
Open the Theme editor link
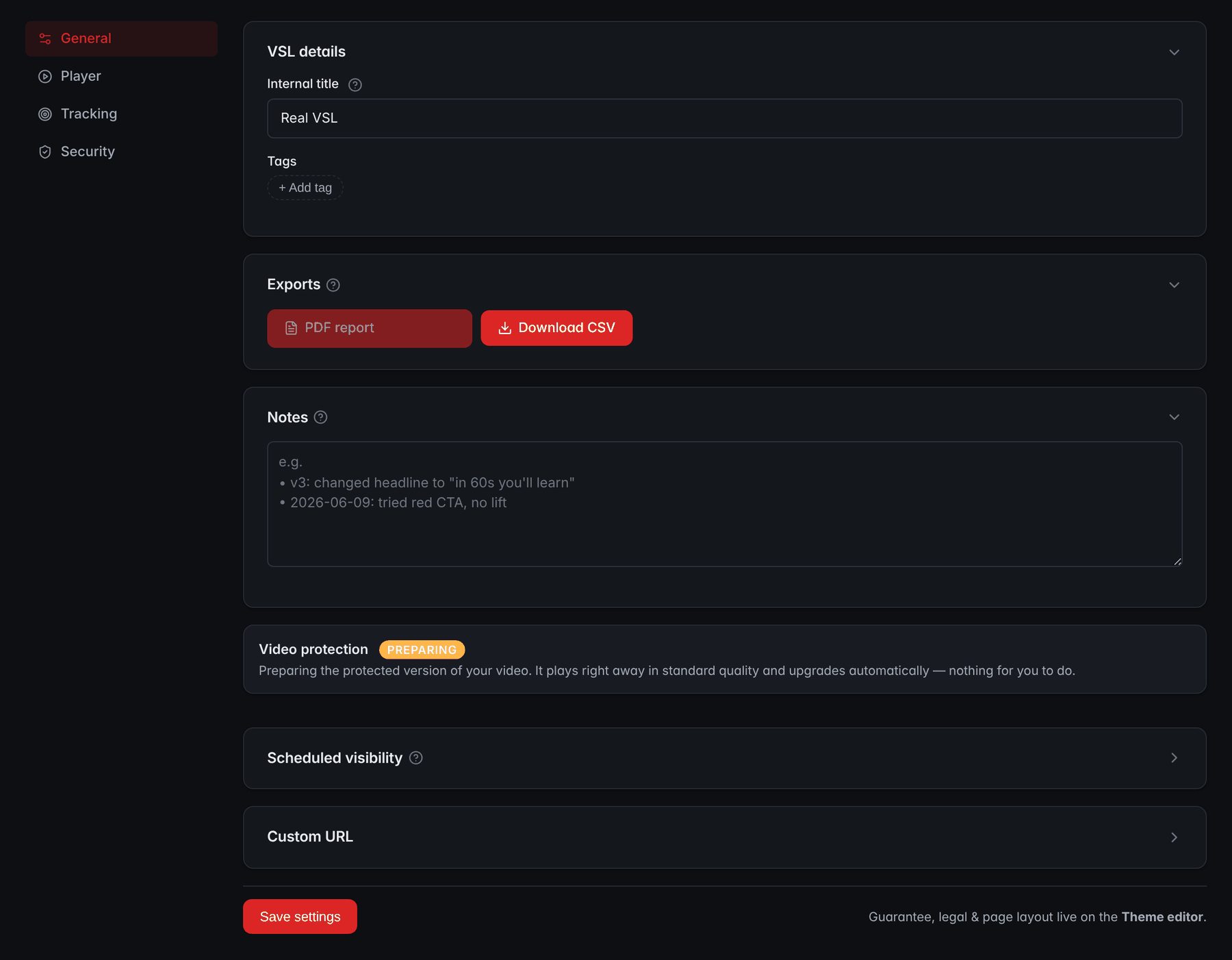(x=1162, y=917)
